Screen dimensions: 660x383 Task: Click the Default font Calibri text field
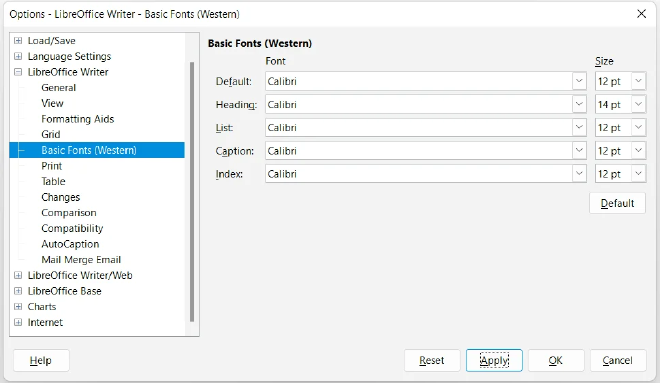click(x=419, y=81)
